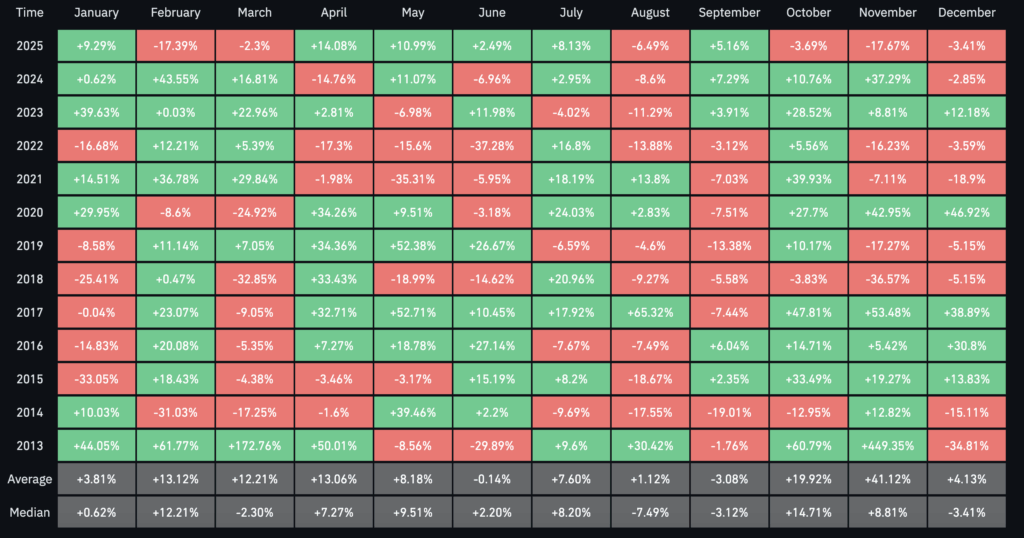The height and width of the screenshot is (538, 1024).
Task: Click the January column header
Action: coord(96,13)
